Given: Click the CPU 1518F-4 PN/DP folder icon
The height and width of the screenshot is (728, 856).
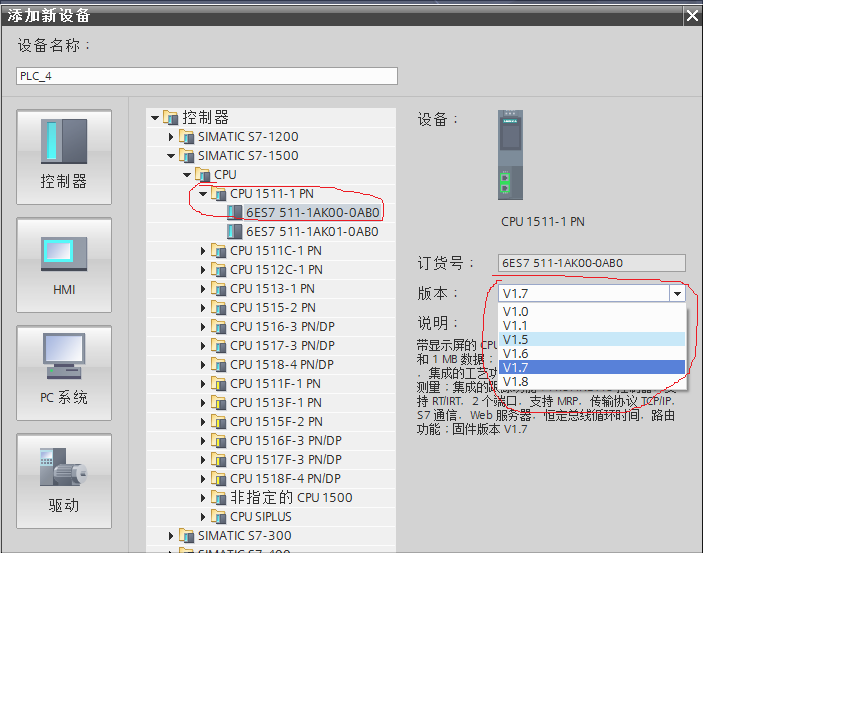Looking at the screenshot, I should pyautogui.click(x=218, y=479).
